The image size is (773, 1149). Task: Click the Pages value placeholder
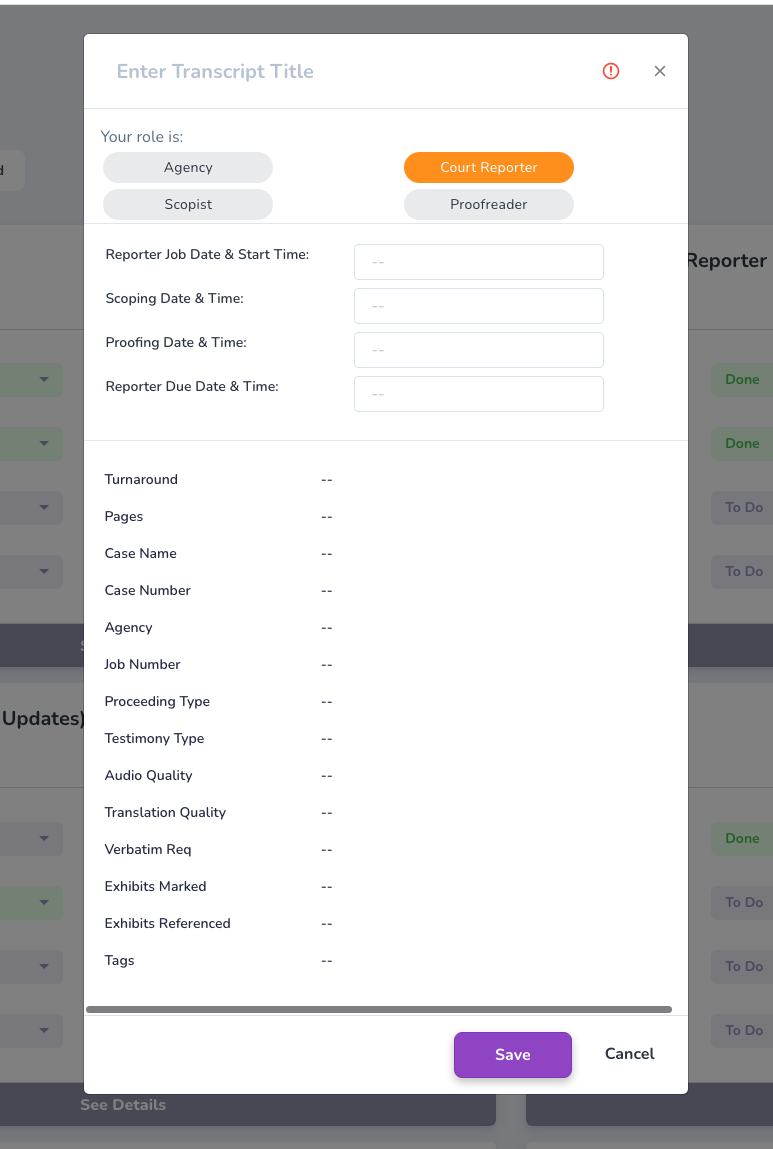(327, 517)
